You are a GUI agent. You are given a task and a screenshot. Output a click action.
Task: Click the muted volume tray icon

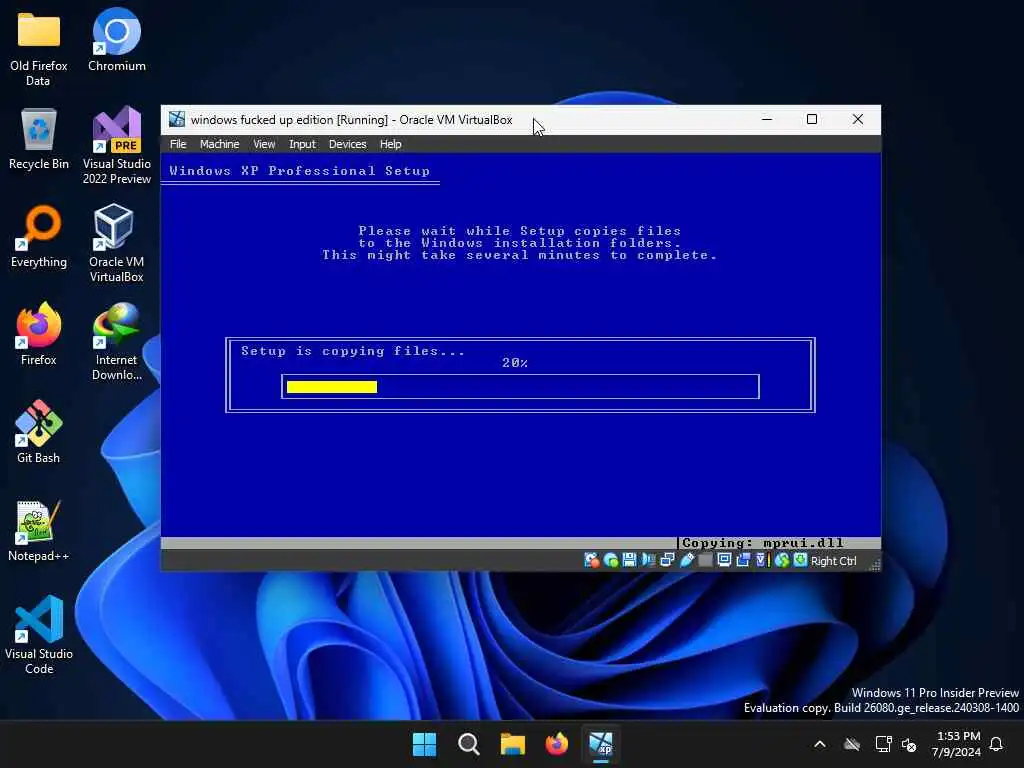(908, 744)
